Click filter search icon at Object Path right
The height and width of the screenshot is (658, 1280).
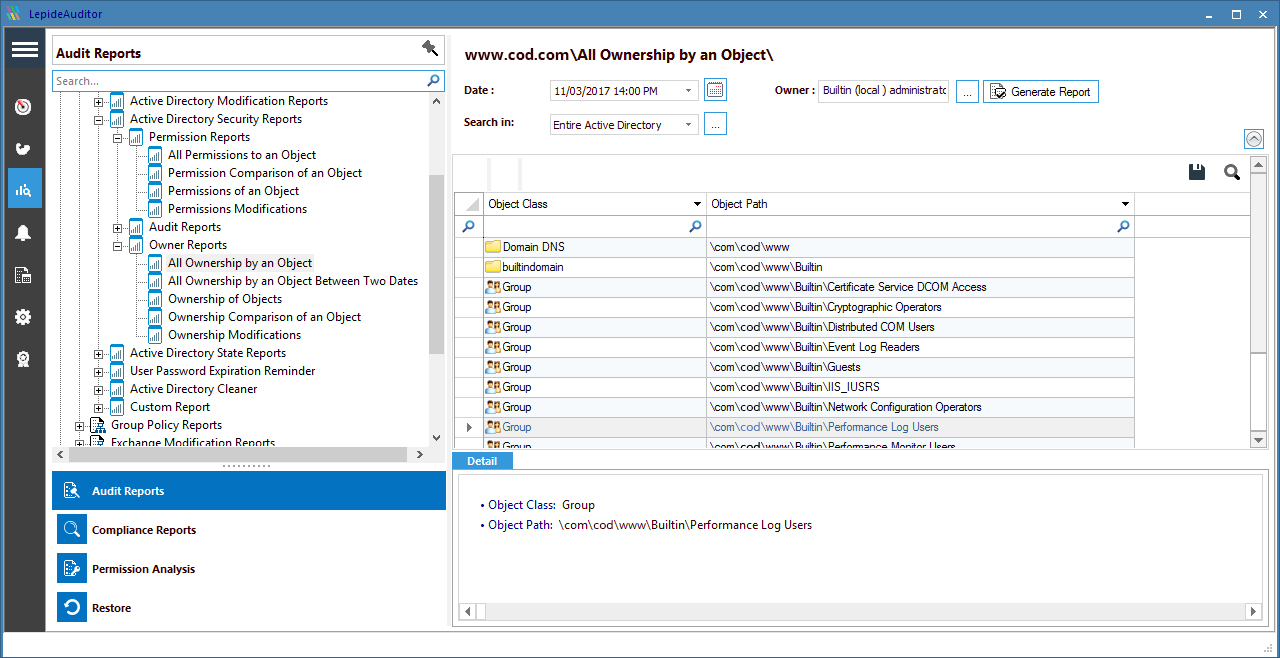click(1123, 227)
